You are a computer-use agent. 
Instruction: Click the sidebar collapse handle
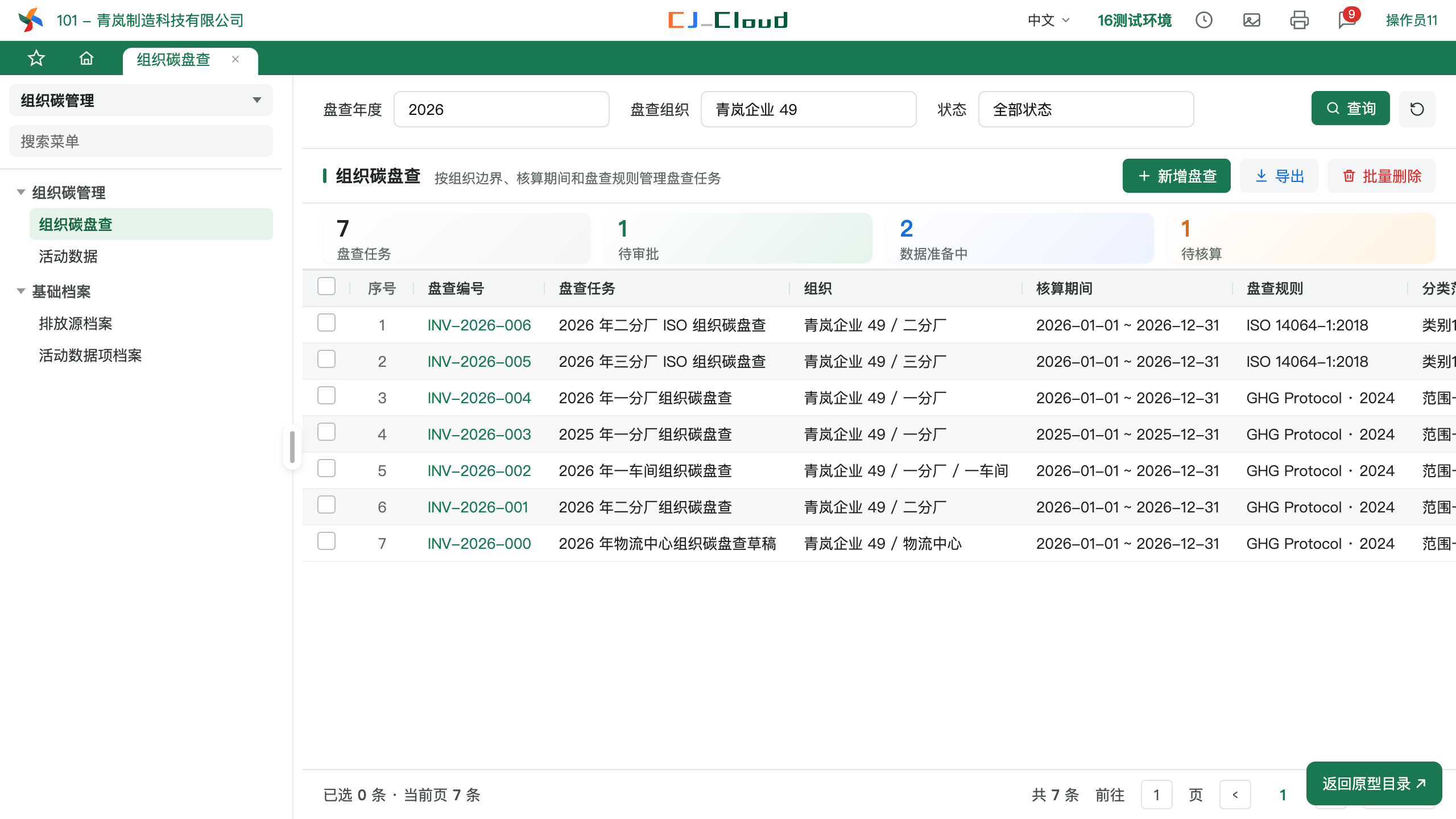click(x=292, y=446)
